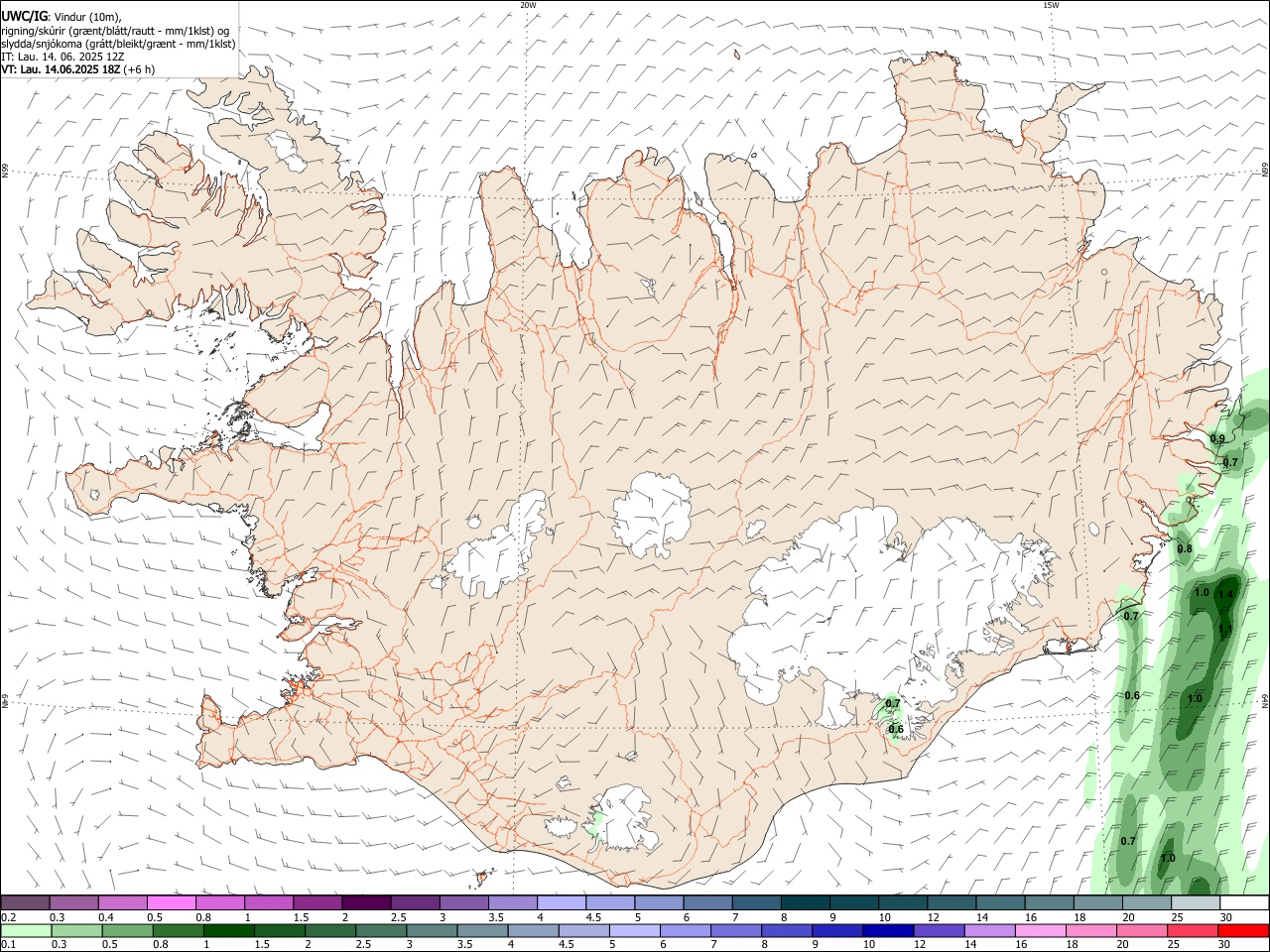Click the '0.8' precipitation value off the east coast
Viewport: 1270px width, 952px height.
click(x=1185, y=548)
